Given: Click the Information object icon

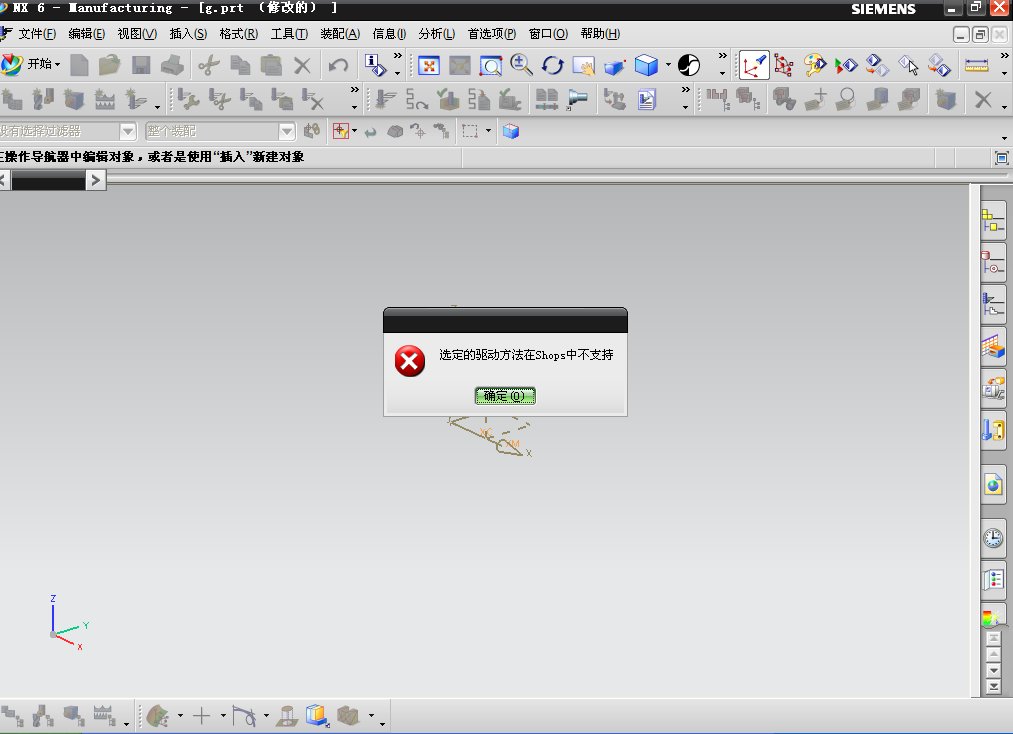Looking at the screenshot, I should coord(375,65).
